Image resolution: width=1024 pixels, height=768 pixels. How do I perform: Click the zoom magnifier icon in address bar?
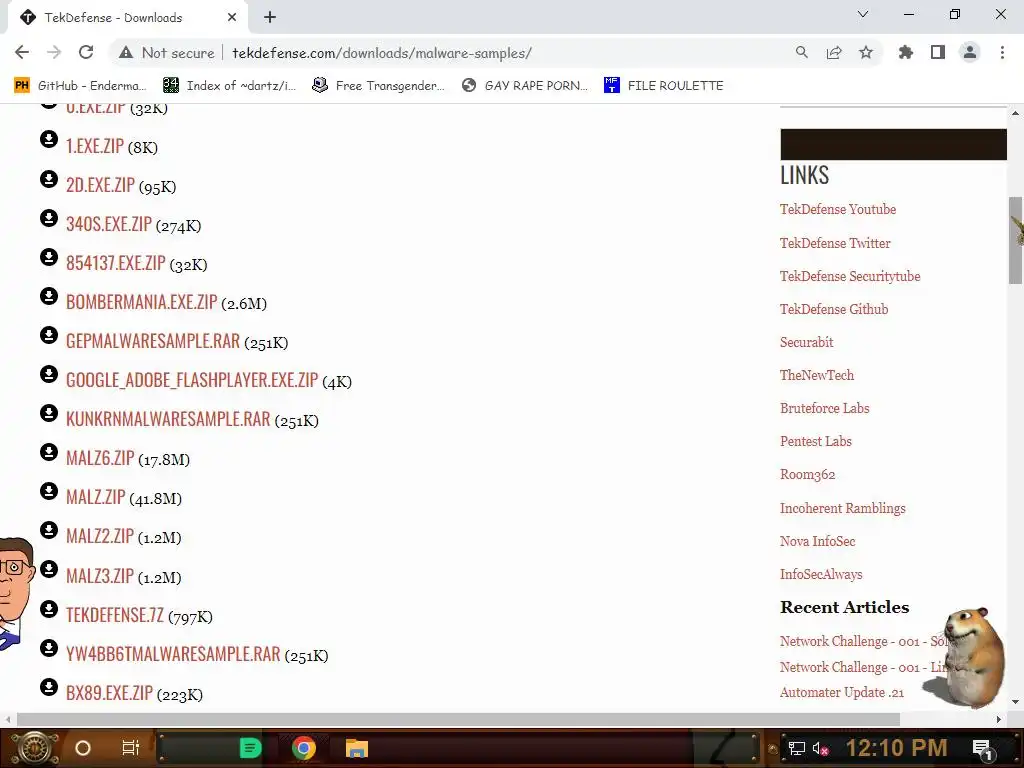(801, 52)
